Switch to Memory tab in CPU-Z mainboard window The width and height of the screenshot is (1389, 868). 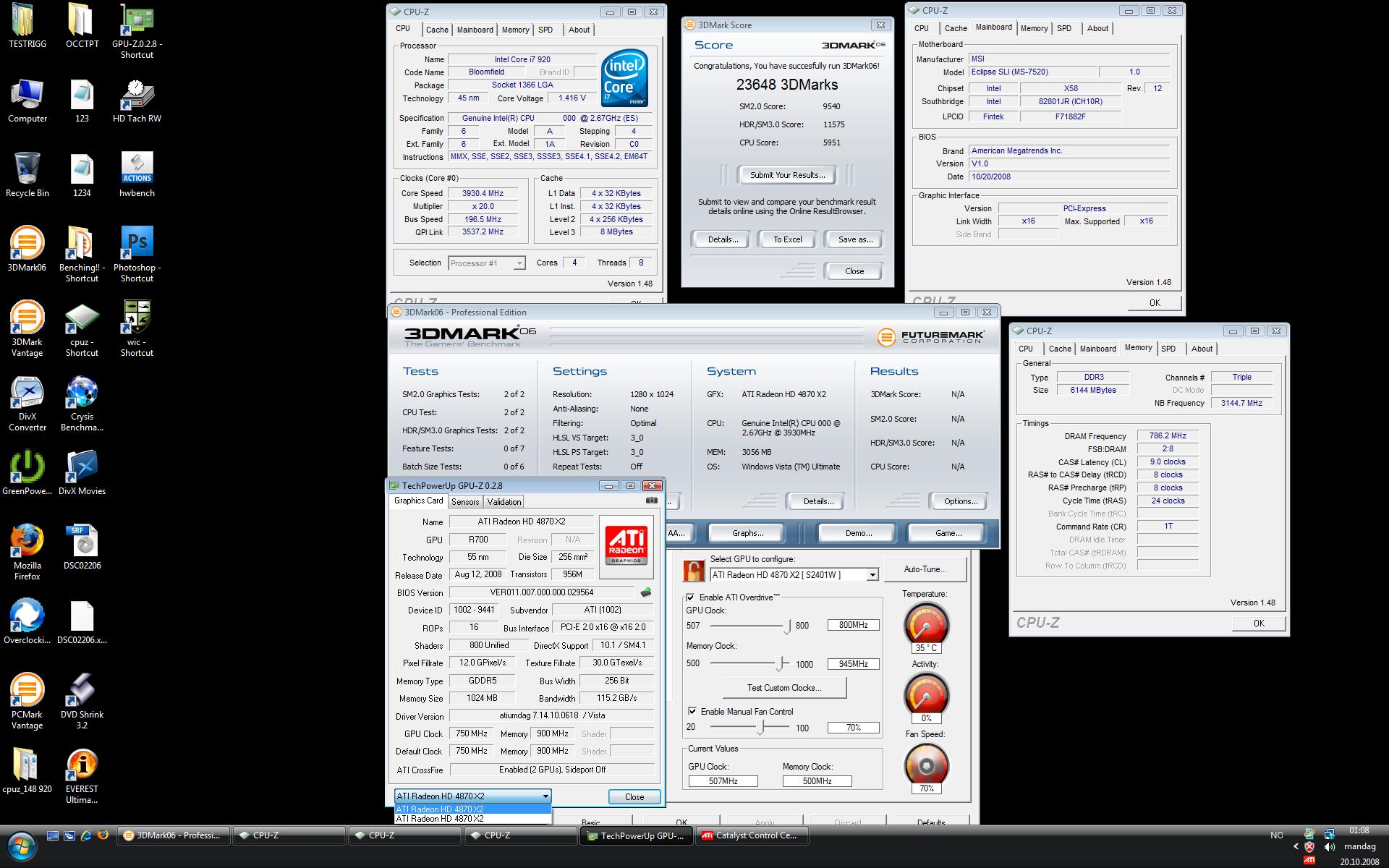pos(1034,28)
